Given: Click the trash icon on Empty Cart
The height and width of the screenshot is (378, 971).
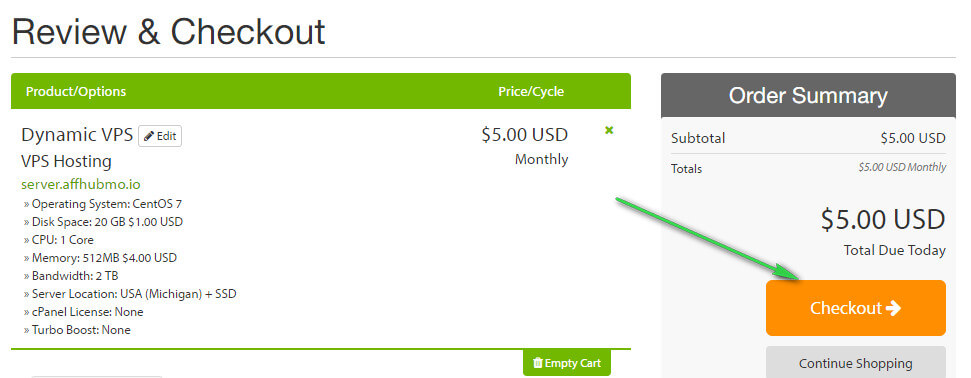Looking at the screenshot, I should (x=538, y=363).
